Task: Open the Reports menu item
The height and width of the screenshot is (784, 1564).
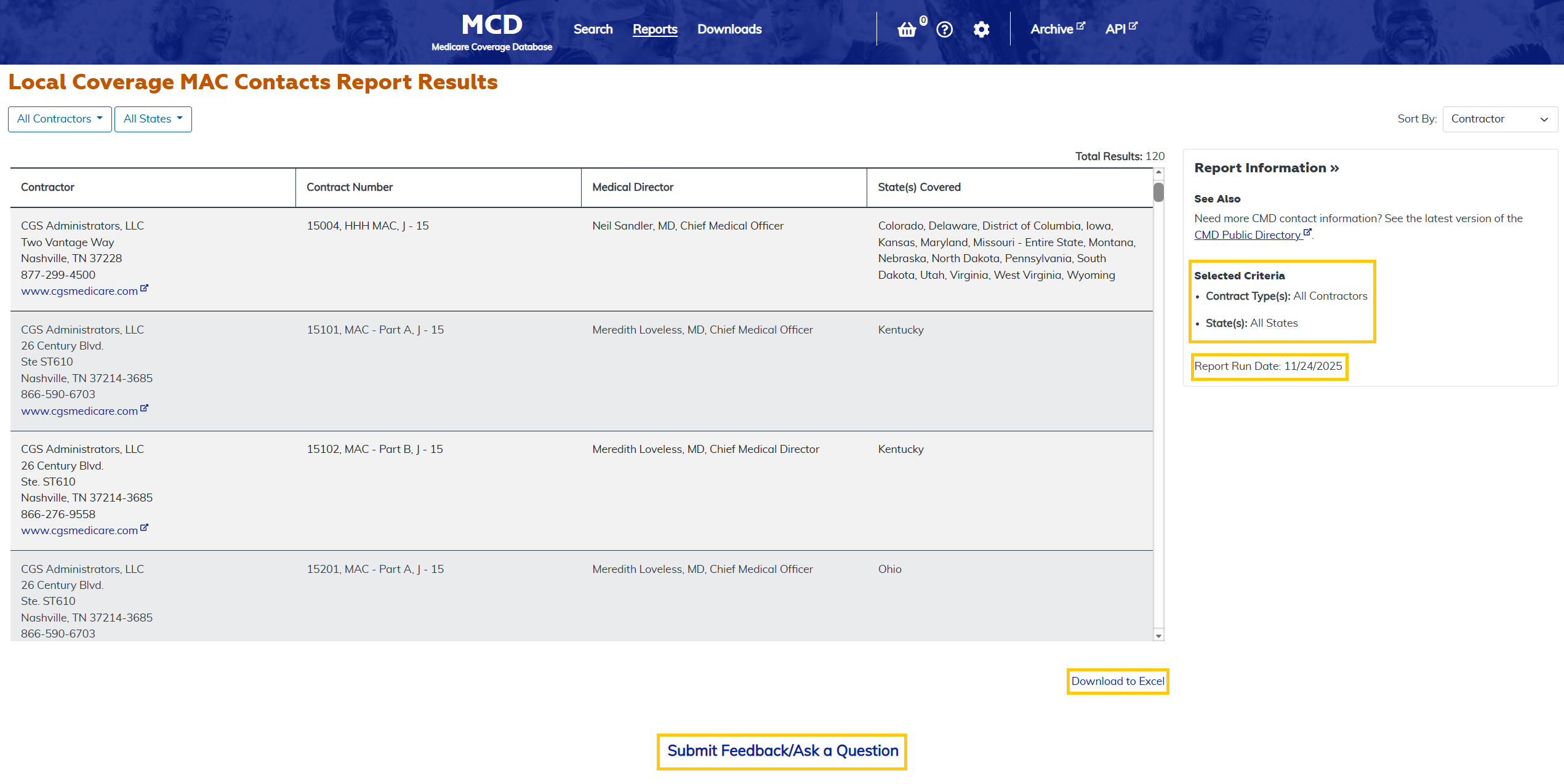Action: (x=654, y=29)
